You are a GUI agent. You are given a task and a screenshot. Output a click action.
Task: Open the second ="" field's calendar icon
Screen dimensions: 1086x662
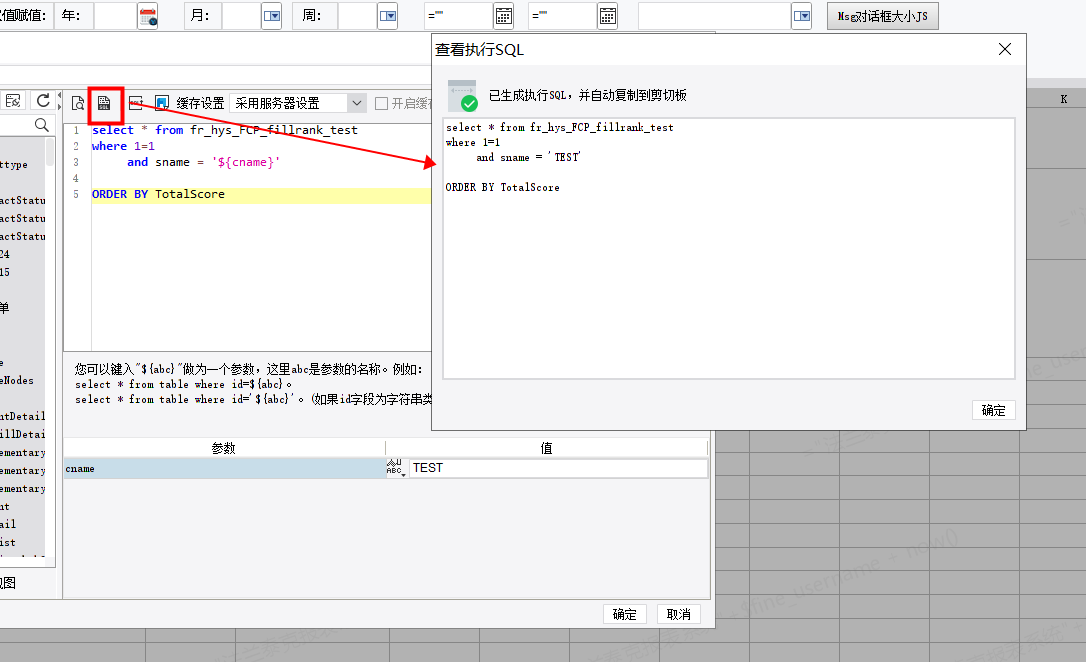pos(607,16)
